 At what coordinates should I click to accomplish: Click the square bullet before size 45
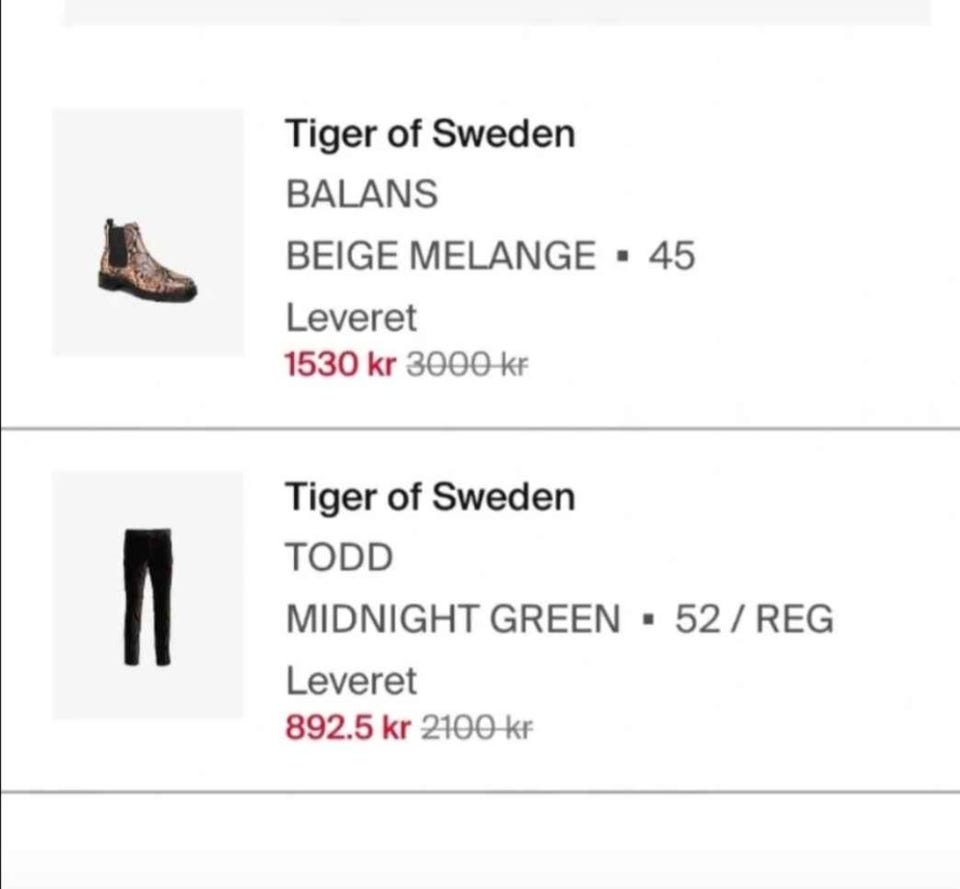tap(622, 258)
